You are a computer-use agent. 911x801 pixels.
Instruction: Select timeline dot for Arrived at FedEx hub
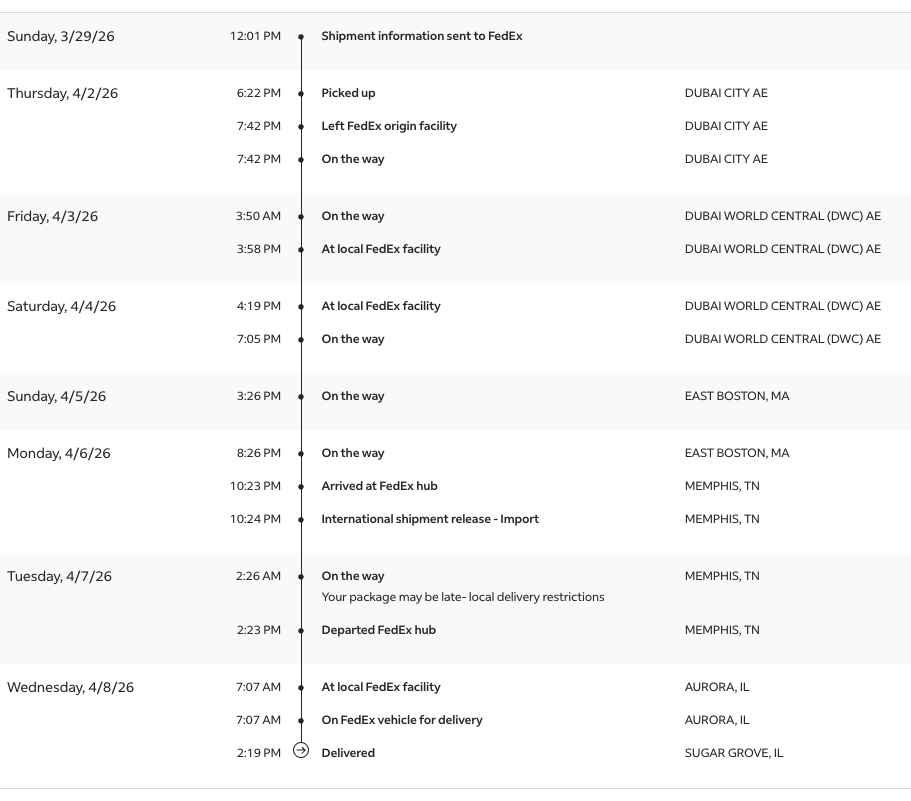(301, 487)
